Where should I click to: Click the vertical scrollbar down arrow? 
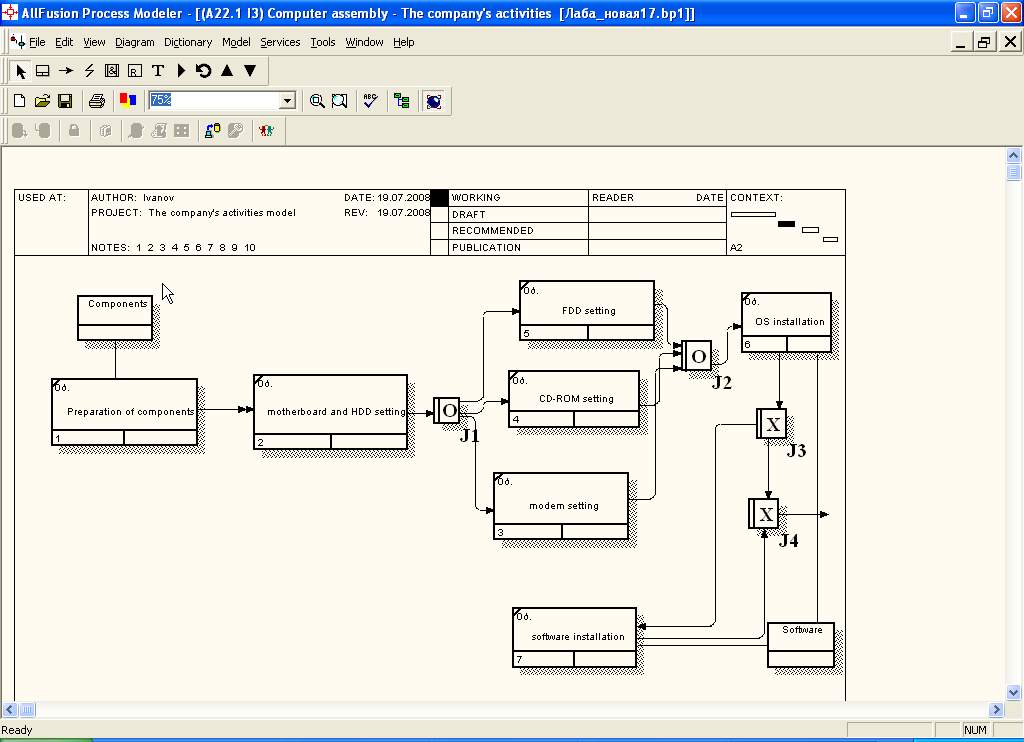[x=1014, y=692]
